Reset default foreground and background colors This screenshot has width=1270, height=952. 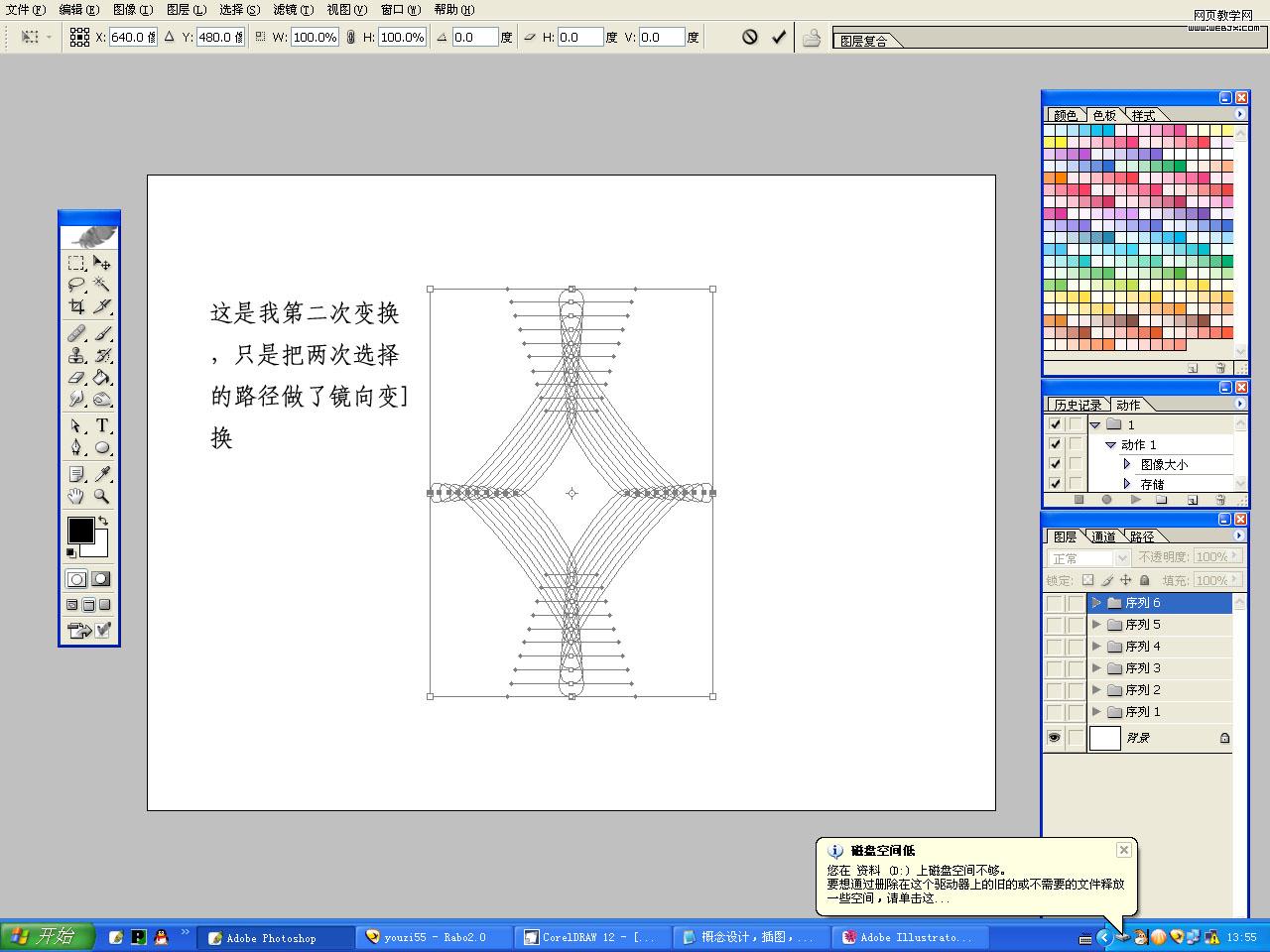[71, 552]
